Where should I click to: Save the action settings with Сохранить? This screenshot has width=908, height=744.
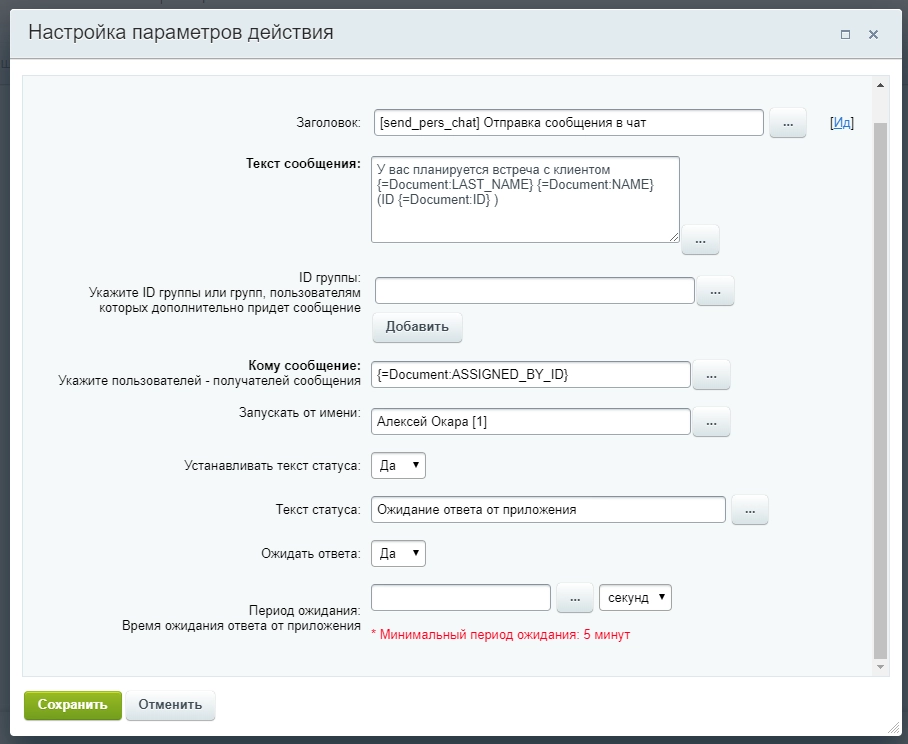[71, 705]
